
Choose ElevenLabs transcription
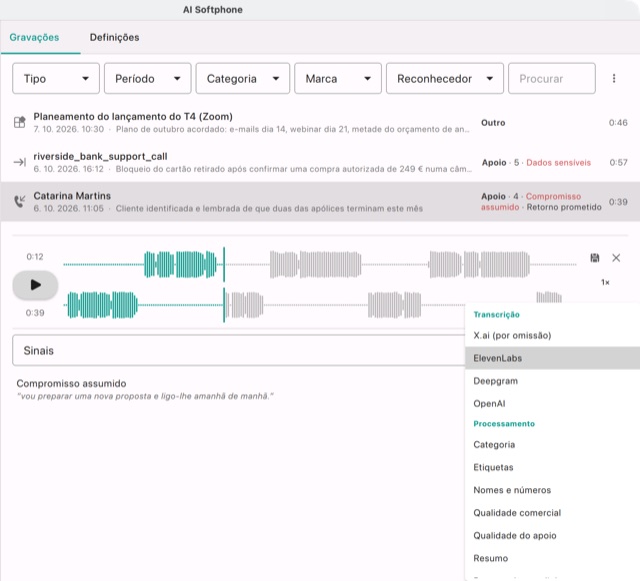point(552,358)
